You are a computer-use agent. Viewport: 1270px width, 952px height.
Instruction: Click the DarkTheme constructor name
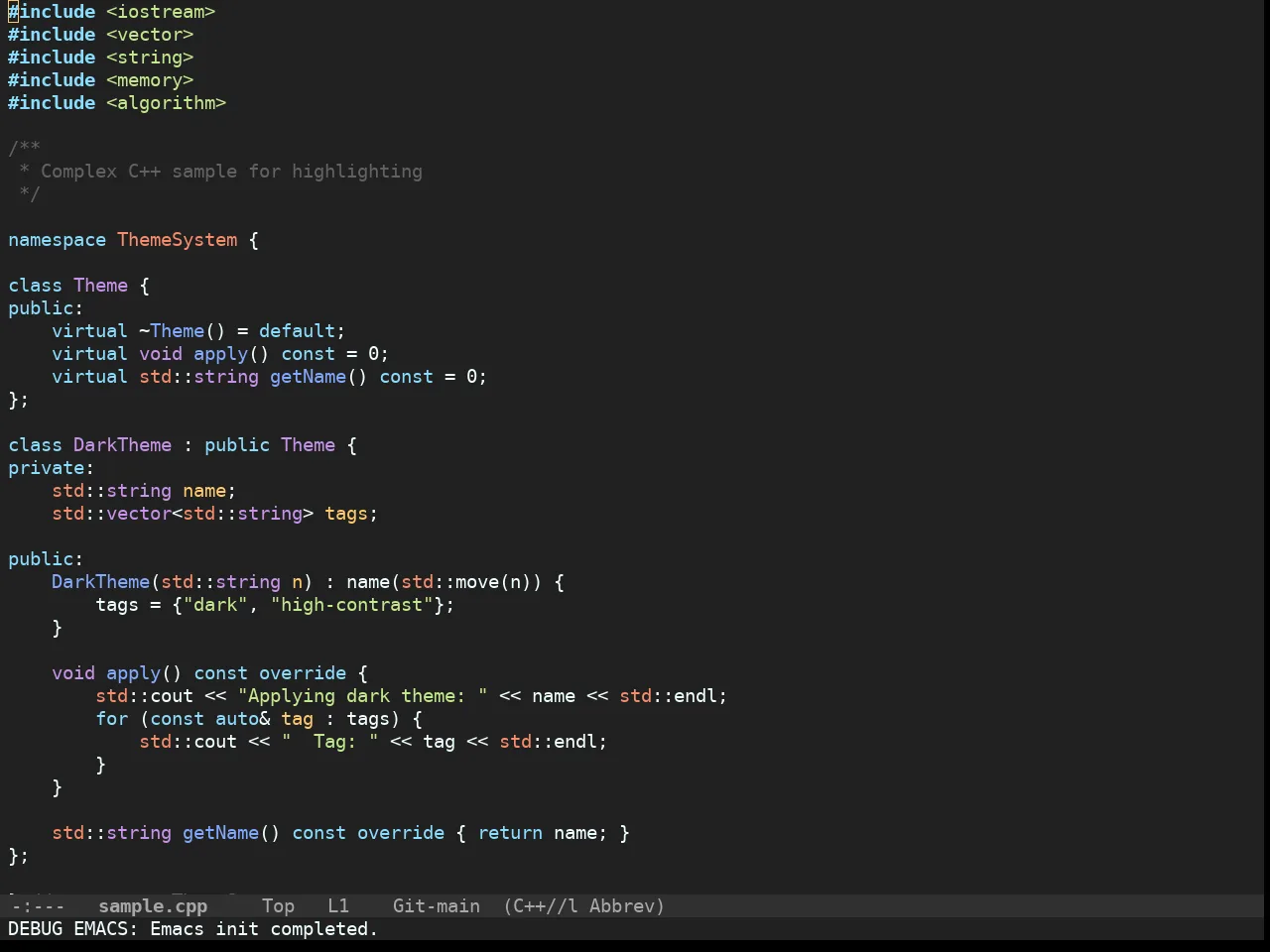pyautogui.click(x=100, y=582)
